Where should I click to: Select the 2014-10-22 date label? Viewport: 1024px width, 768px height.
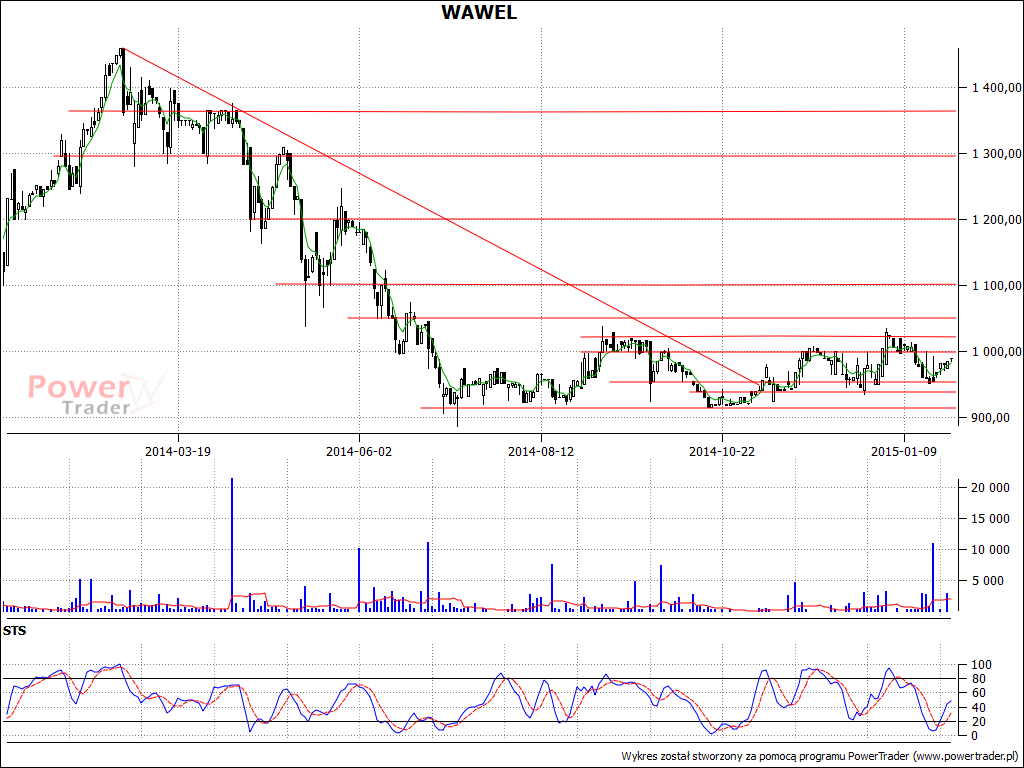[722, 451]
